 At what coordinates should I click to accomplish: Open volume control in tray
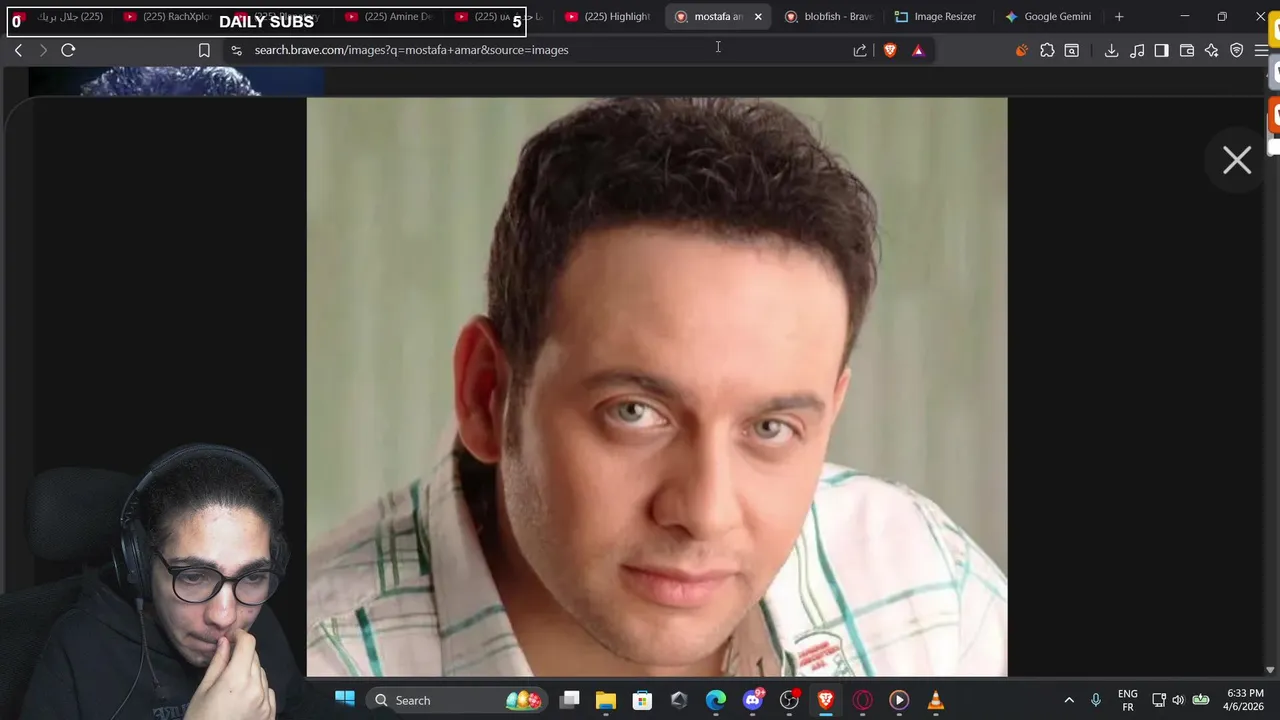(x=1178, y=700)
